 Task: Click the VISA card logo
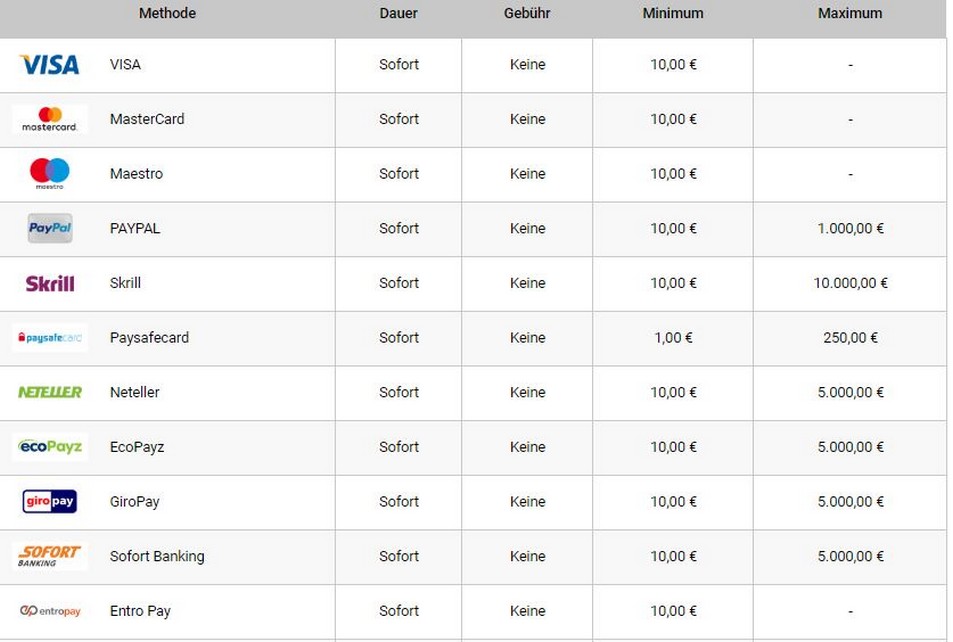(x=50, y=64)
